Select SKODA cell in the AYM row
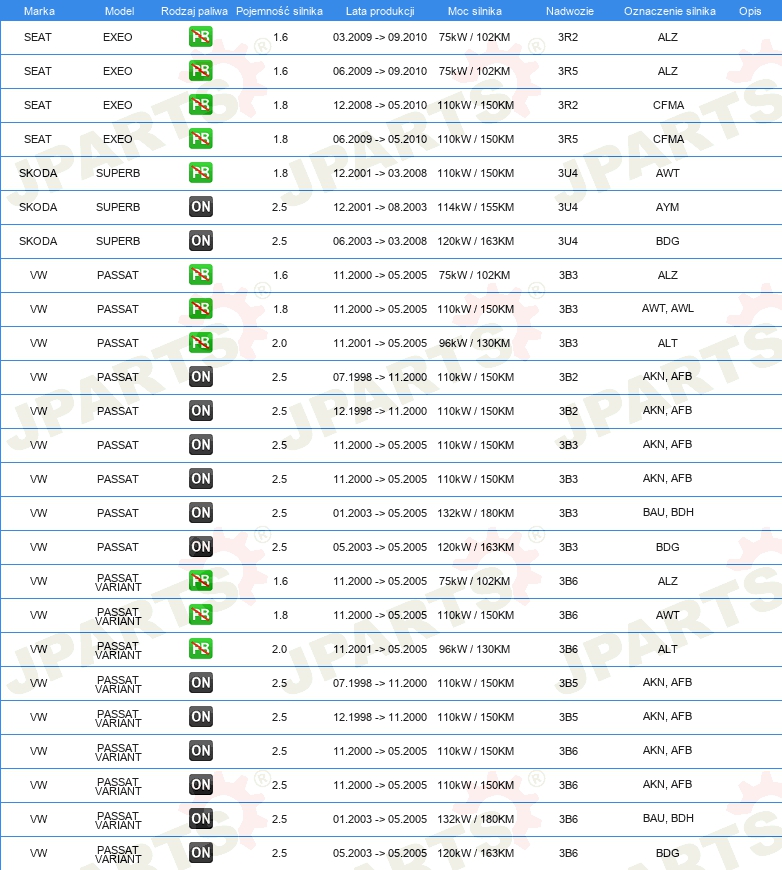The image size is (782, 870). coord(38,207)
